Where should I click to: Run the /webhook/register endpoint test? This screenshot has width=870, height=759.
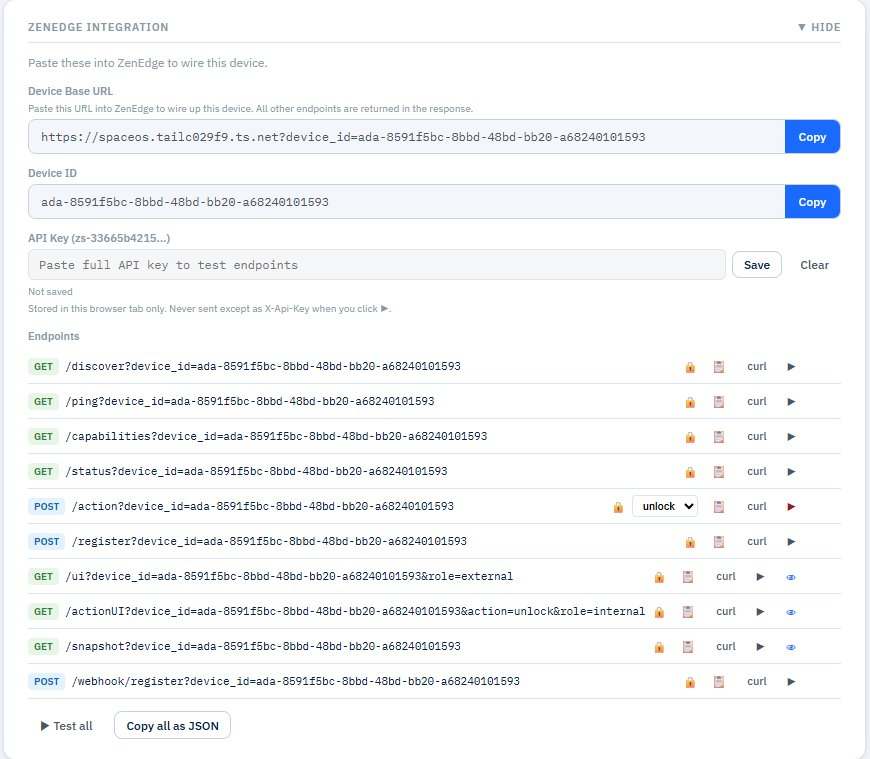(x=791, y=682)
